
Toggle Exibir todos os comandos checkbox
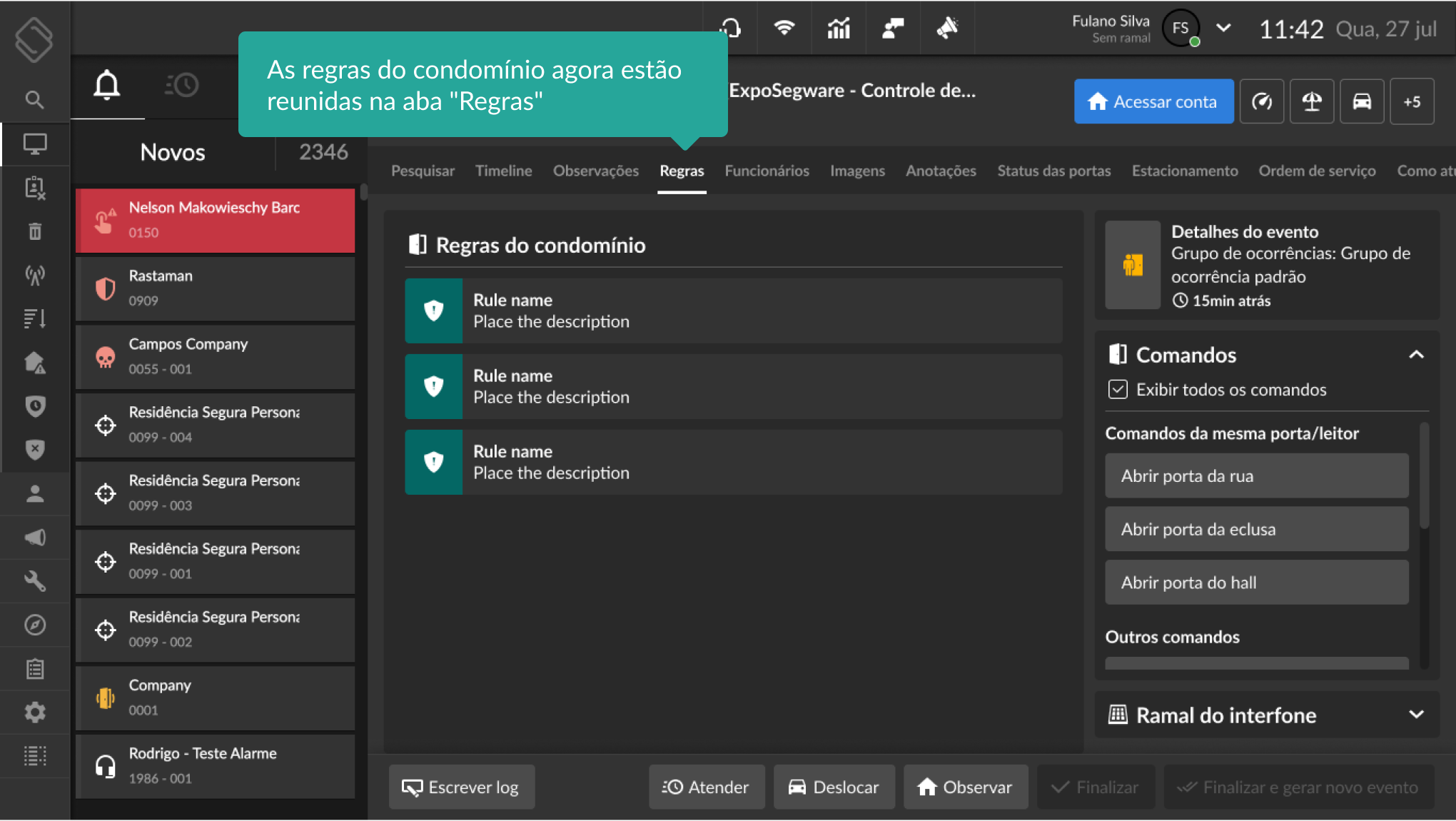pyautogui.click(x=1118, y=389)
